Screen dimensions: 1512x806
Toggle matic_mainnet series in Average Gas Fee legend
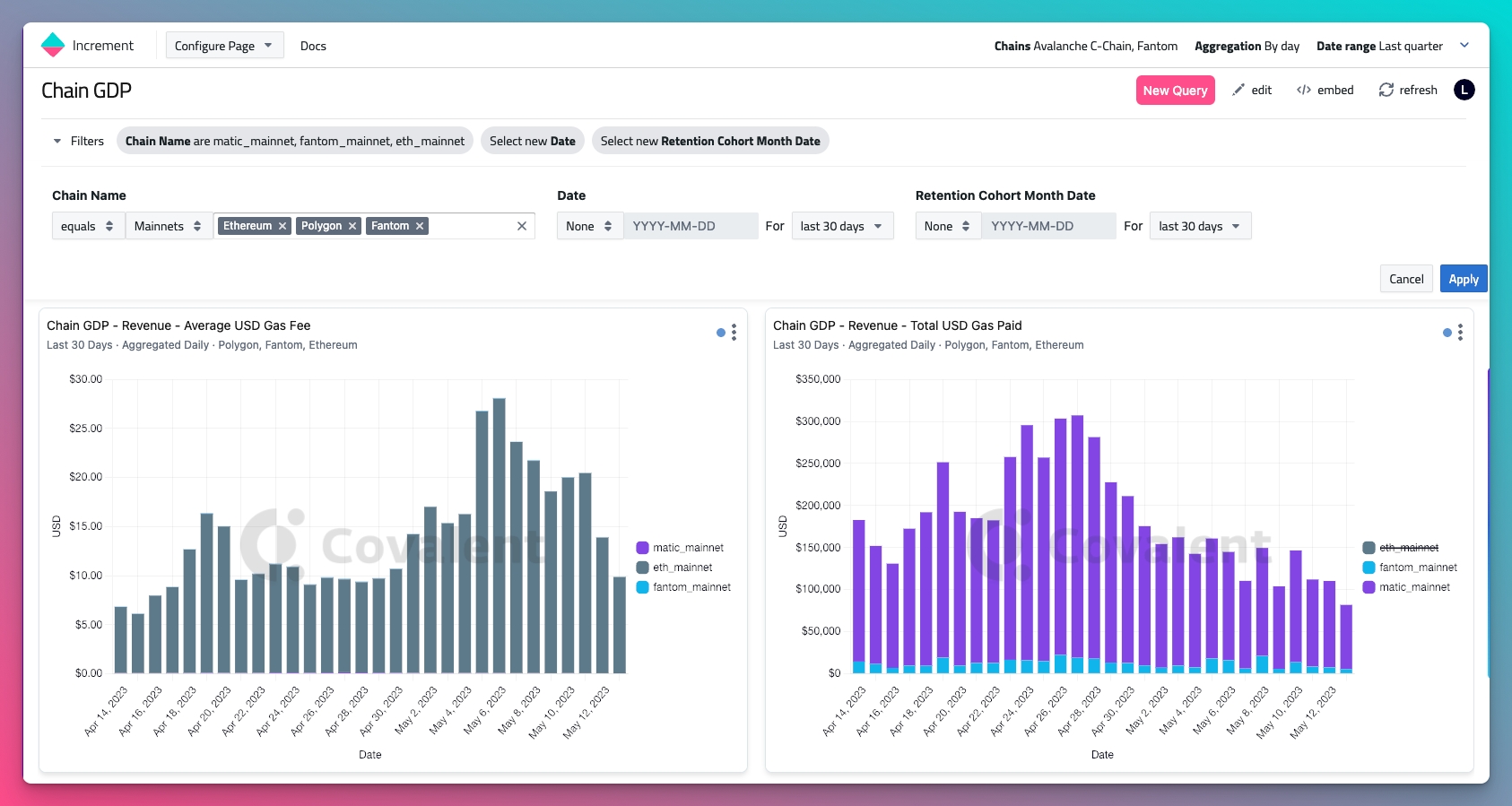[687, 548]
